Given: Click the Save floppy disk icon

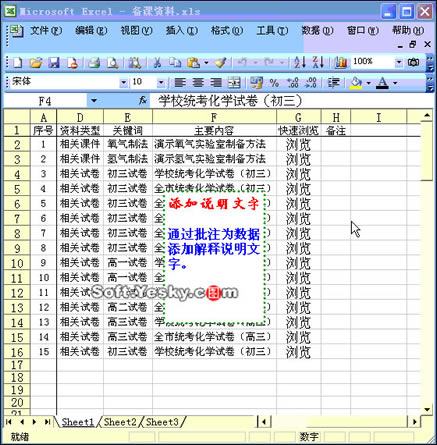Looking at the screenshot, I should (x=54, y=62).
